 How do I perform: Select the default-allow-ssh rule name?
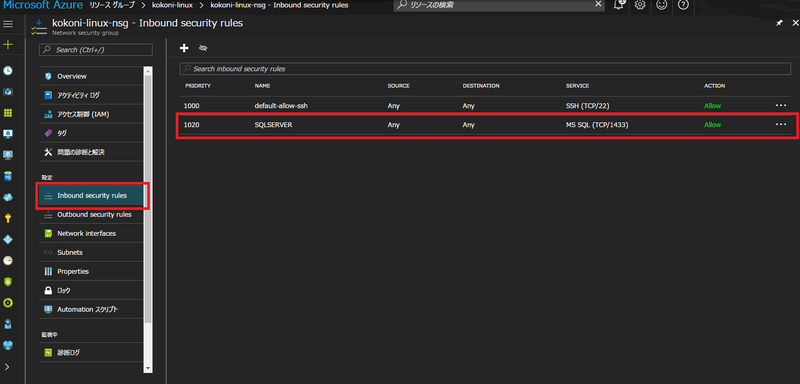(x=281, y=106)
